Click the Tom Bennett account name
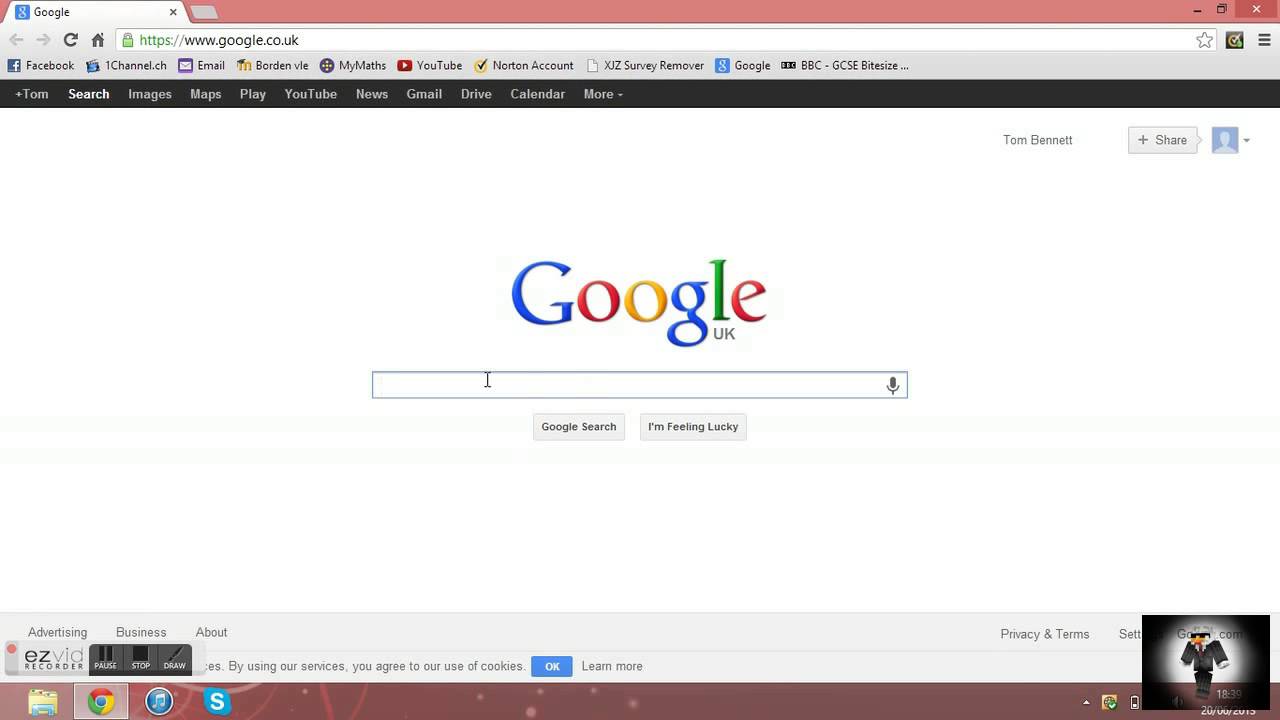1280x720 pixels. coord(1037,140)
